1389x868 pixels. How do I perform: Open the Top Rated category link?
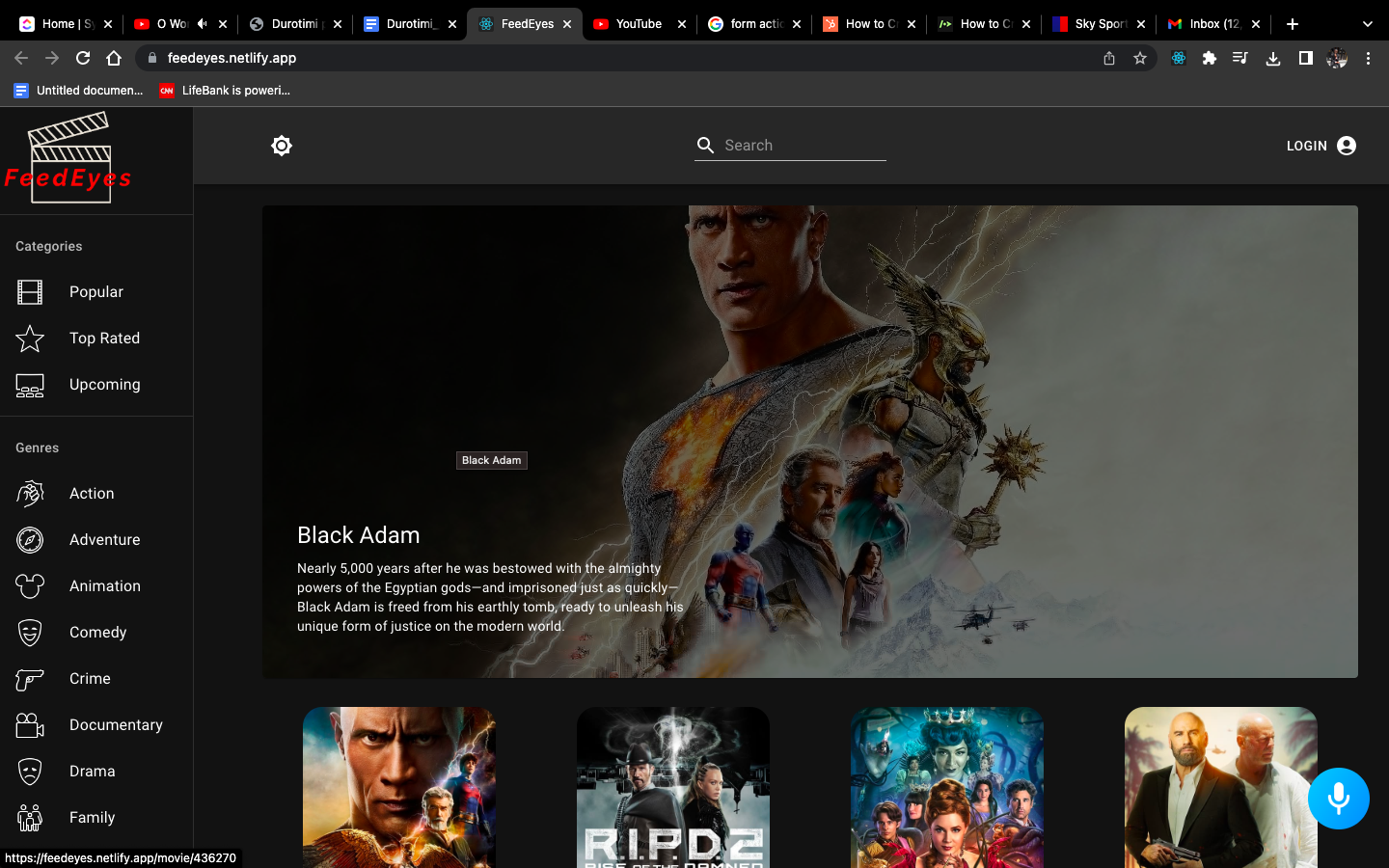tap(96, 339)
